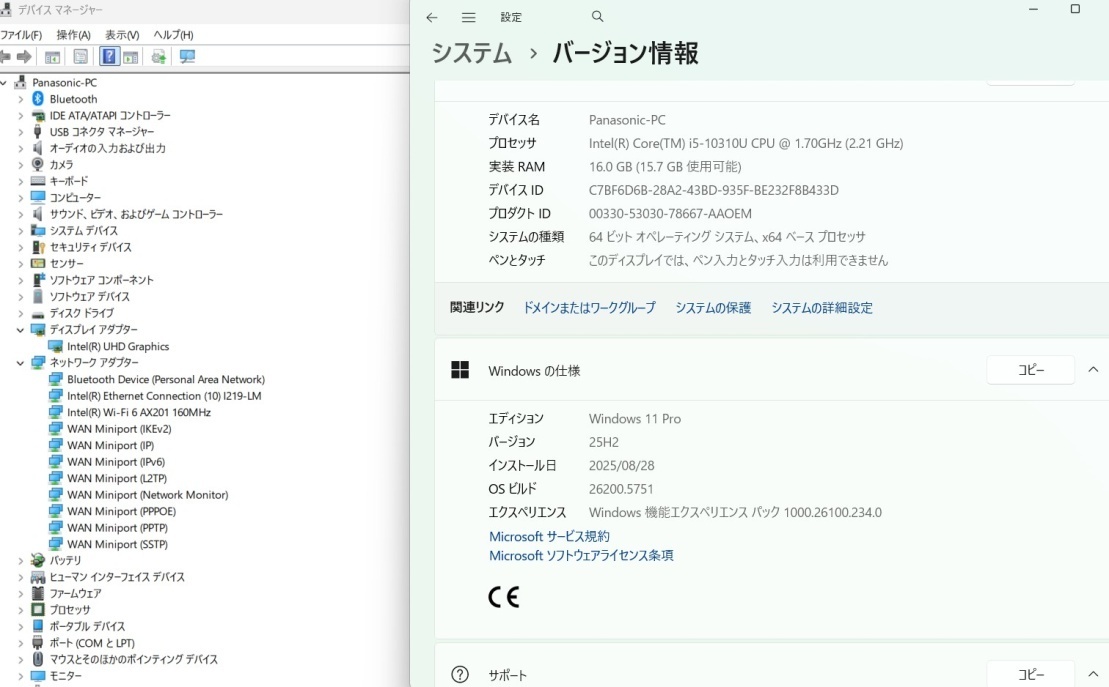Click the scan for hardware changes icon
Image resolution: width=1109 pixels, height=687 pixels.
187,57
